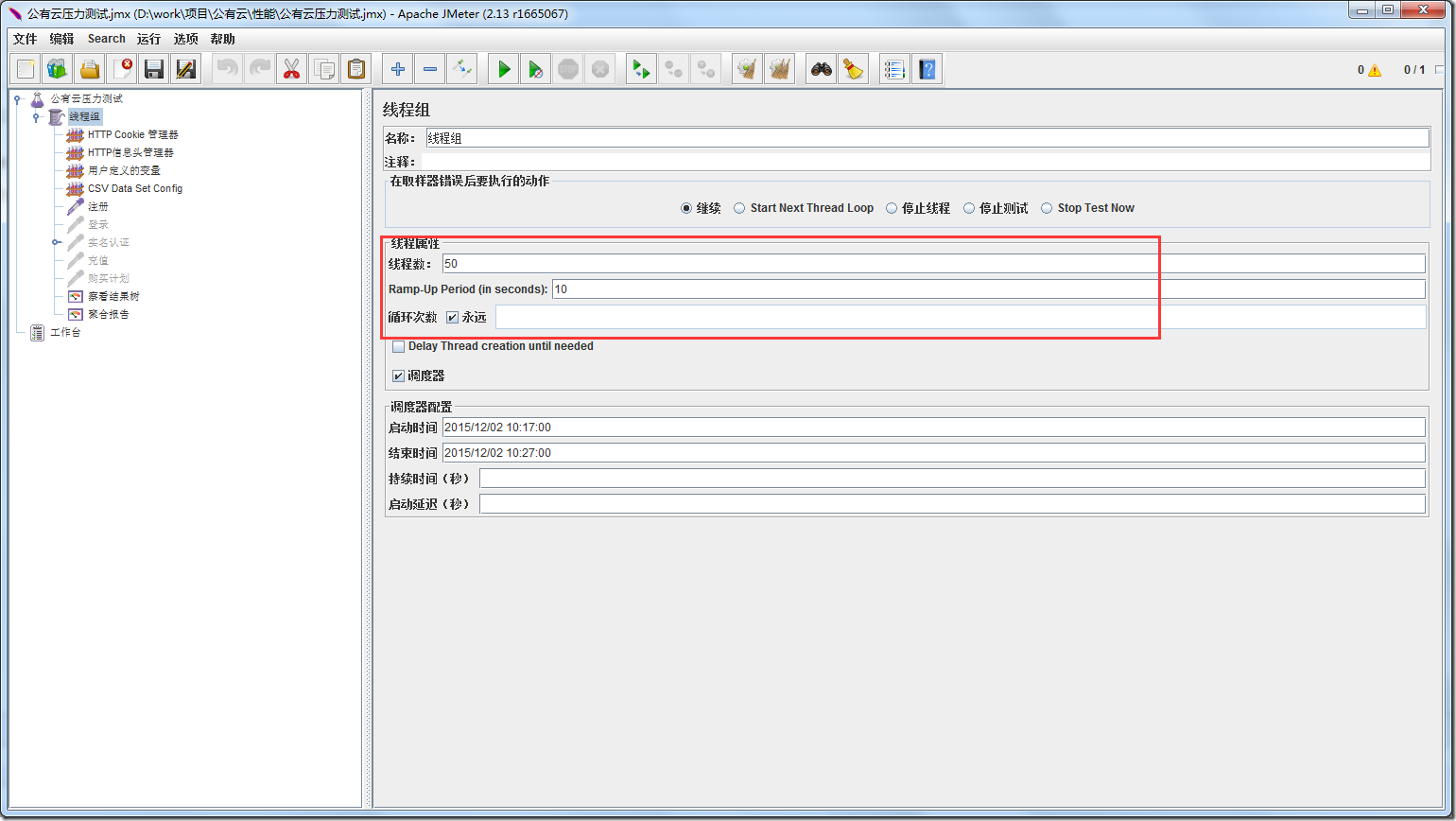Enable Delay Thread creation until needed
The image size is (1456, 821).
(x=398, y=346)
